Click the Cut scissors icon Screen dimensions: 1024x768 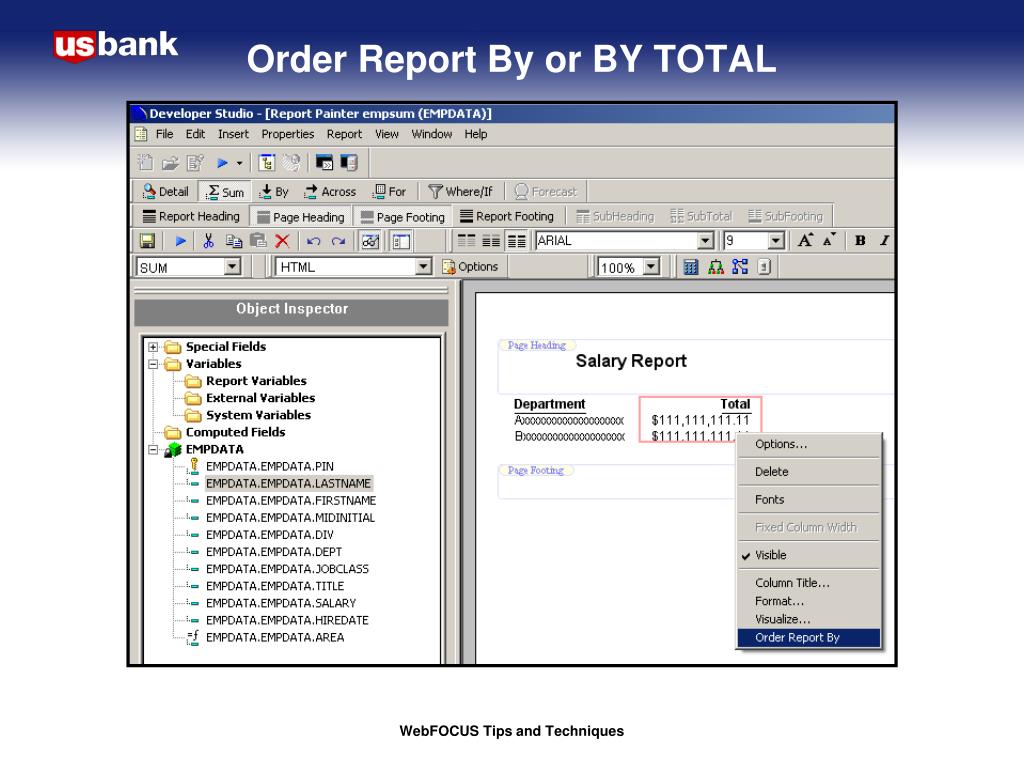pos(208,241)
